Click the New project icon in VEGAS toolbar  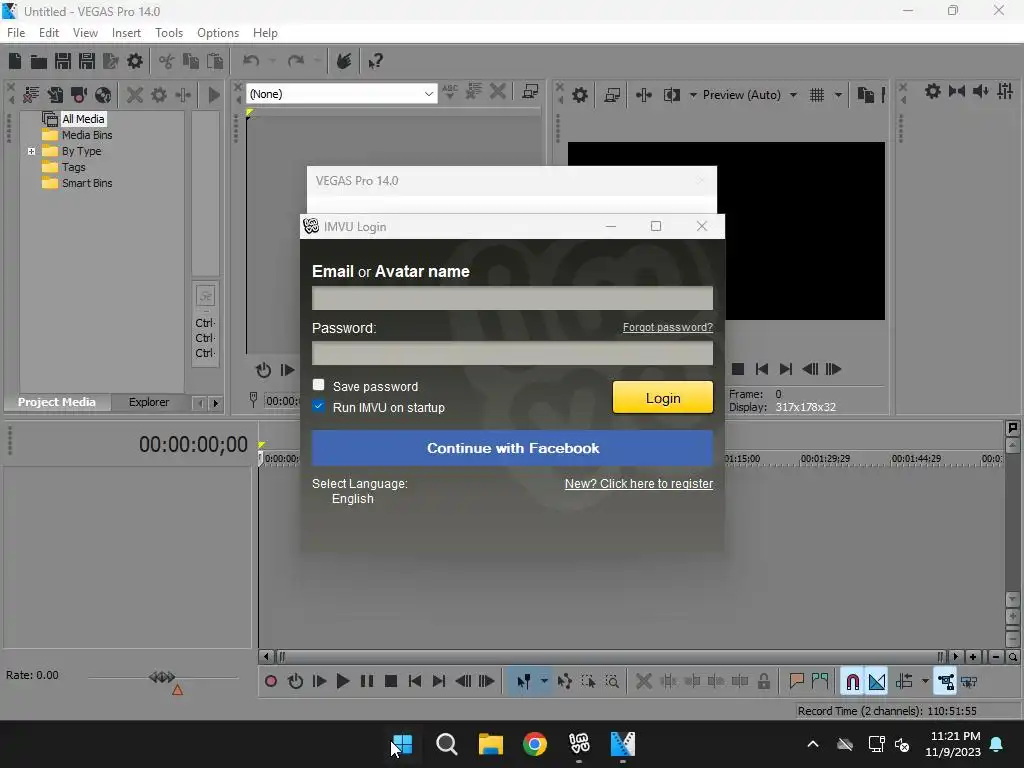pyautogui.click(x=14, y=61)
